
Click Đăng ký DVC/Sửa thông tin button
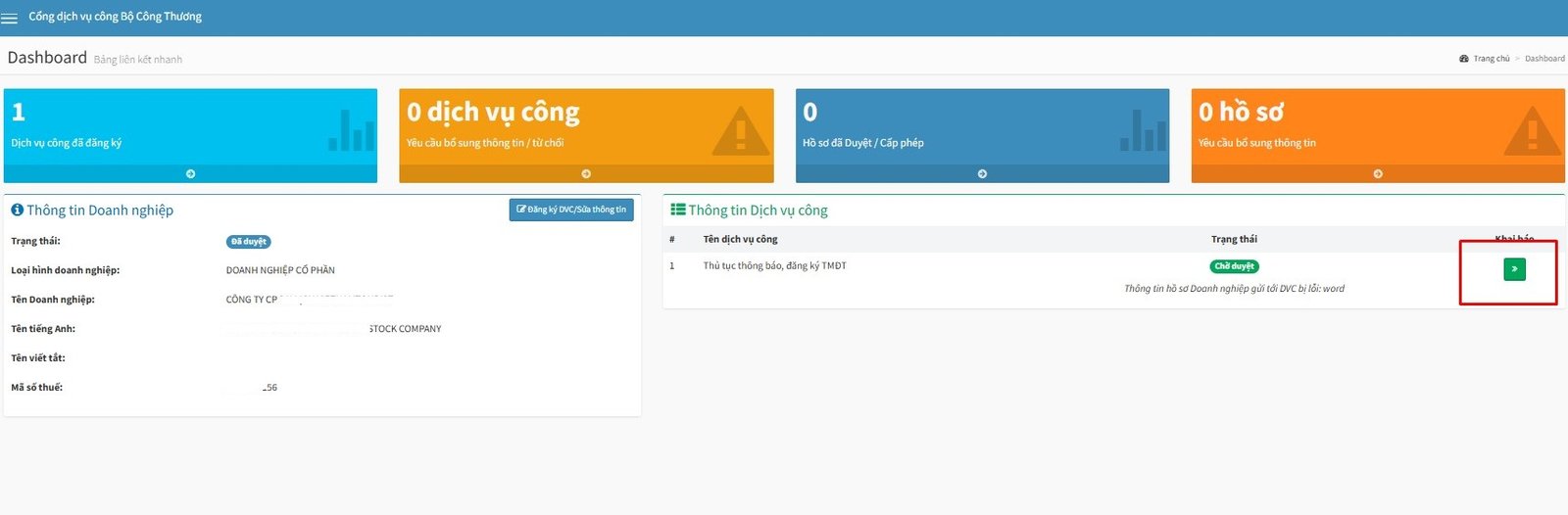click(571, 210)
